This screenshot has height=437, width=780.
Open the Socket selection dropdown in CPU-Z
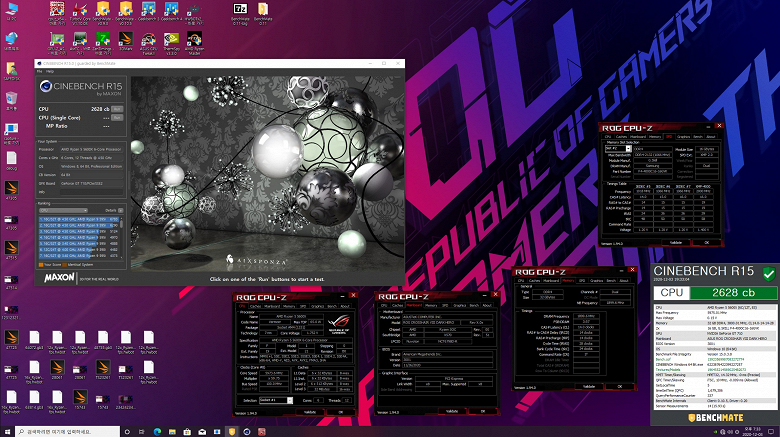[276, 400]
